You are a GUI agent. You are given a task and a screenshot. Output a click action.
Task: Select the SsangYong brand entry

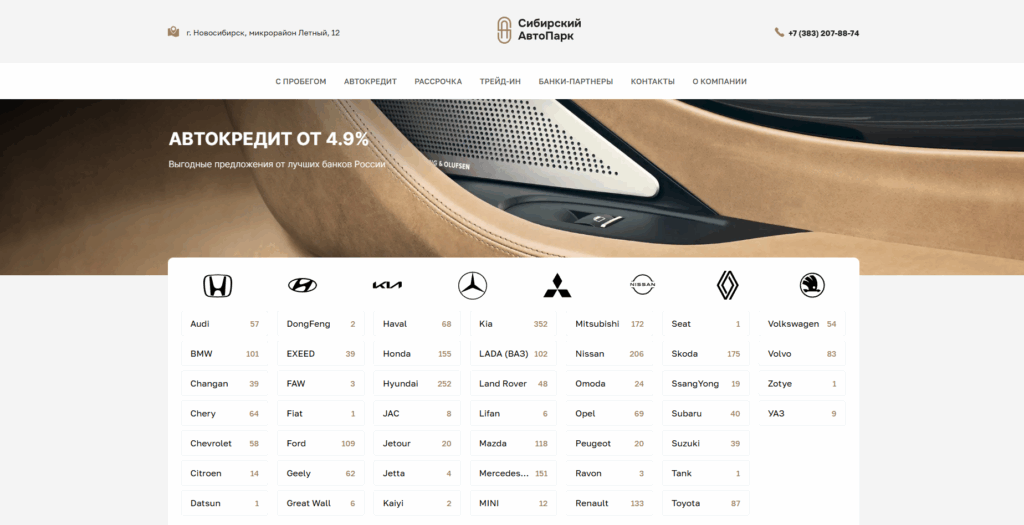(x=706, y=384)
